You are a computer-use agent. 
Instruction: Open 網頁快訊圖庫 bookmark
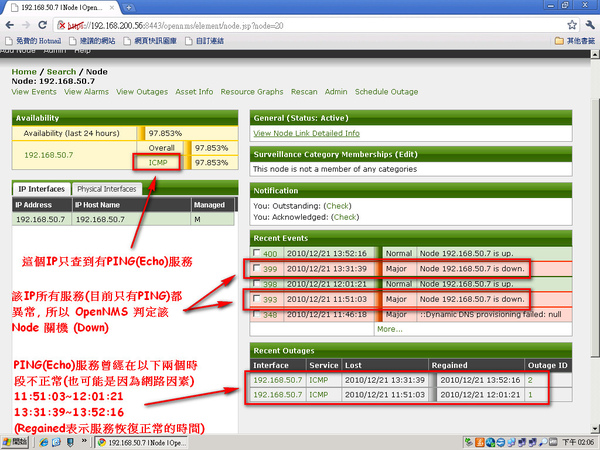(150, 41)
